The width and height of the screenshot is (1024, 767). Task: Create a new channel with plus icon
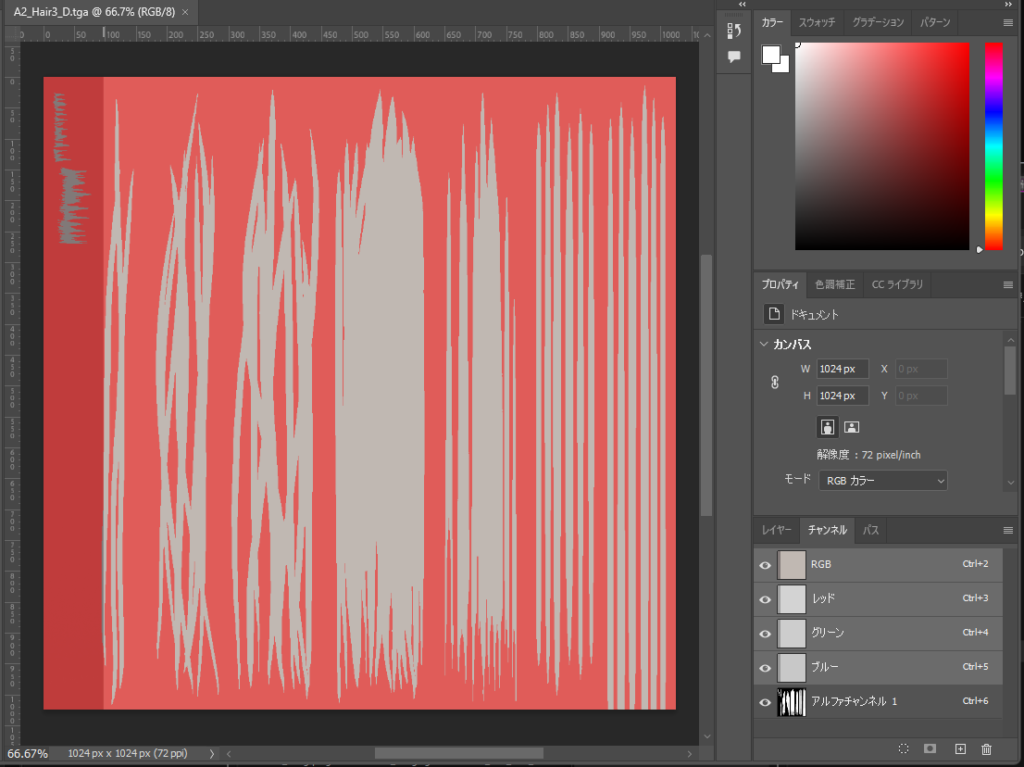pyautogui.click(x=960, y=749)
